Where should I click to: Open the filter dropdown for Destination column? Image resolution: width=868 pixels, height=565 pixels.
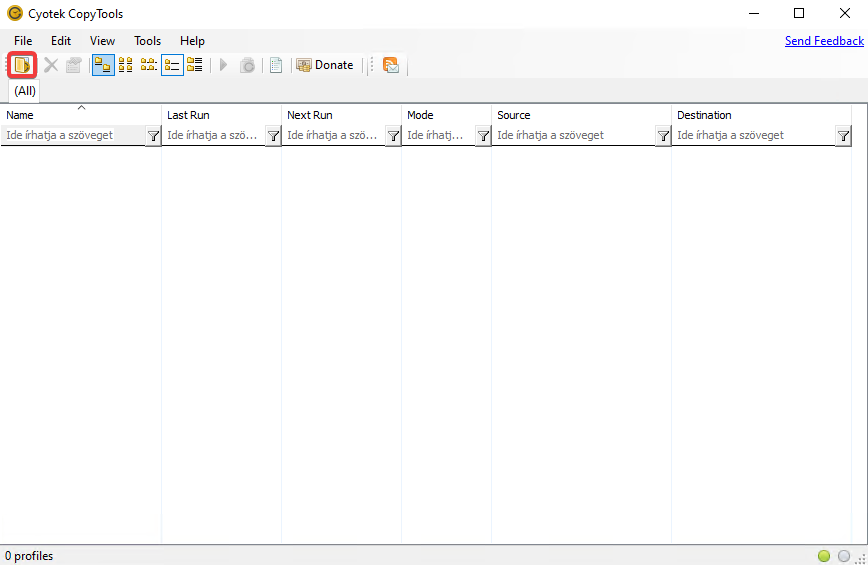coord(843,136)
